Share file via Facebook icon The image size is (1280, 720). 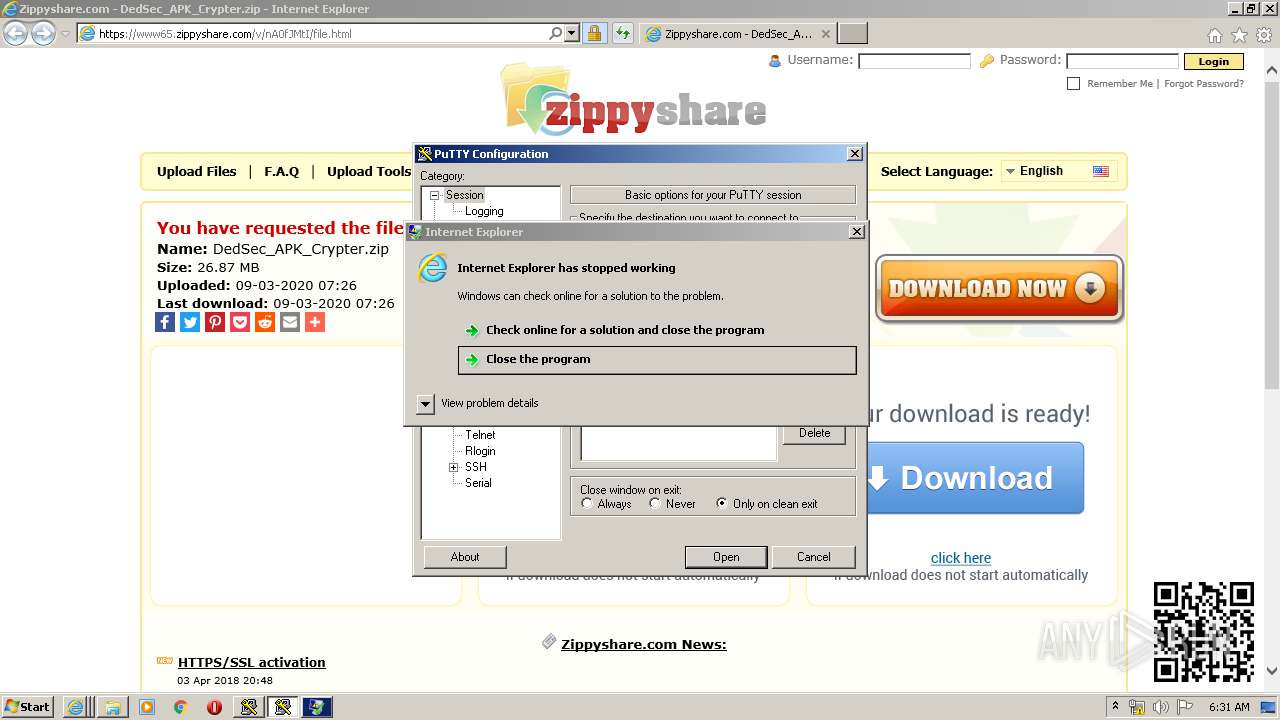(x=165, y=322)
